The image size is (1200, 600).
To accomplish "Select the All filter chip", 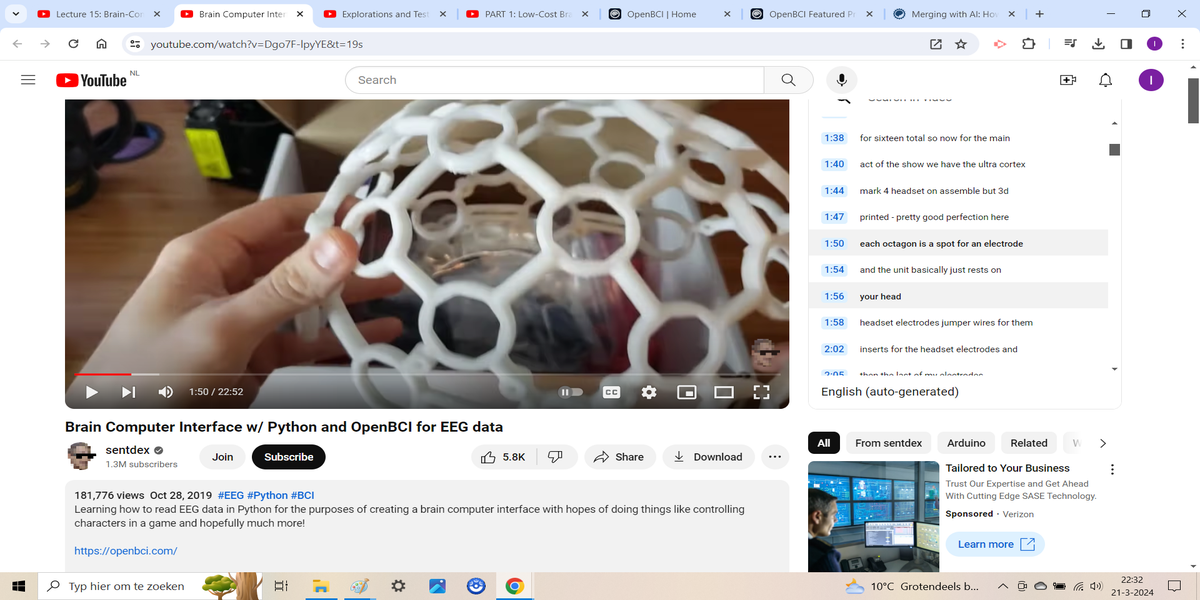I will [x=824, y=443].
